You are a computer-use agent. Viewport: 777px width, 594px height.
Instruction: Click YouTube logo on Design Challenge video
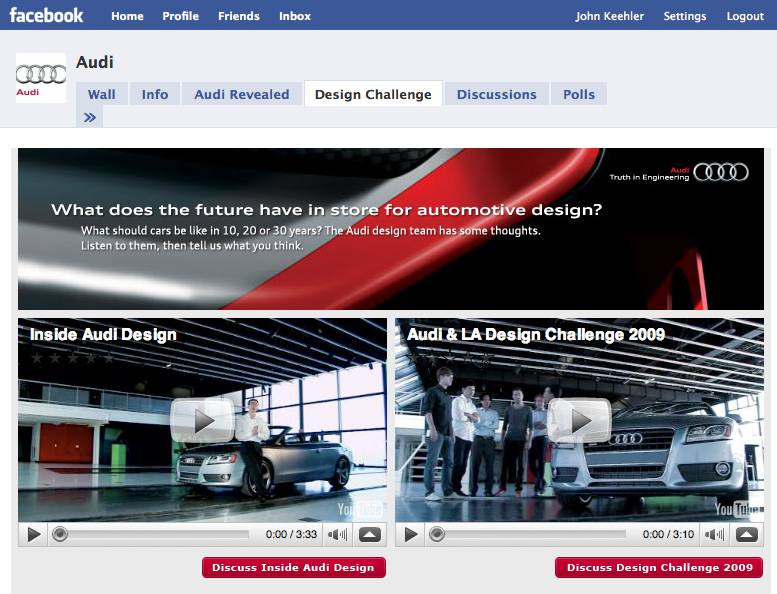pos(737,509)
